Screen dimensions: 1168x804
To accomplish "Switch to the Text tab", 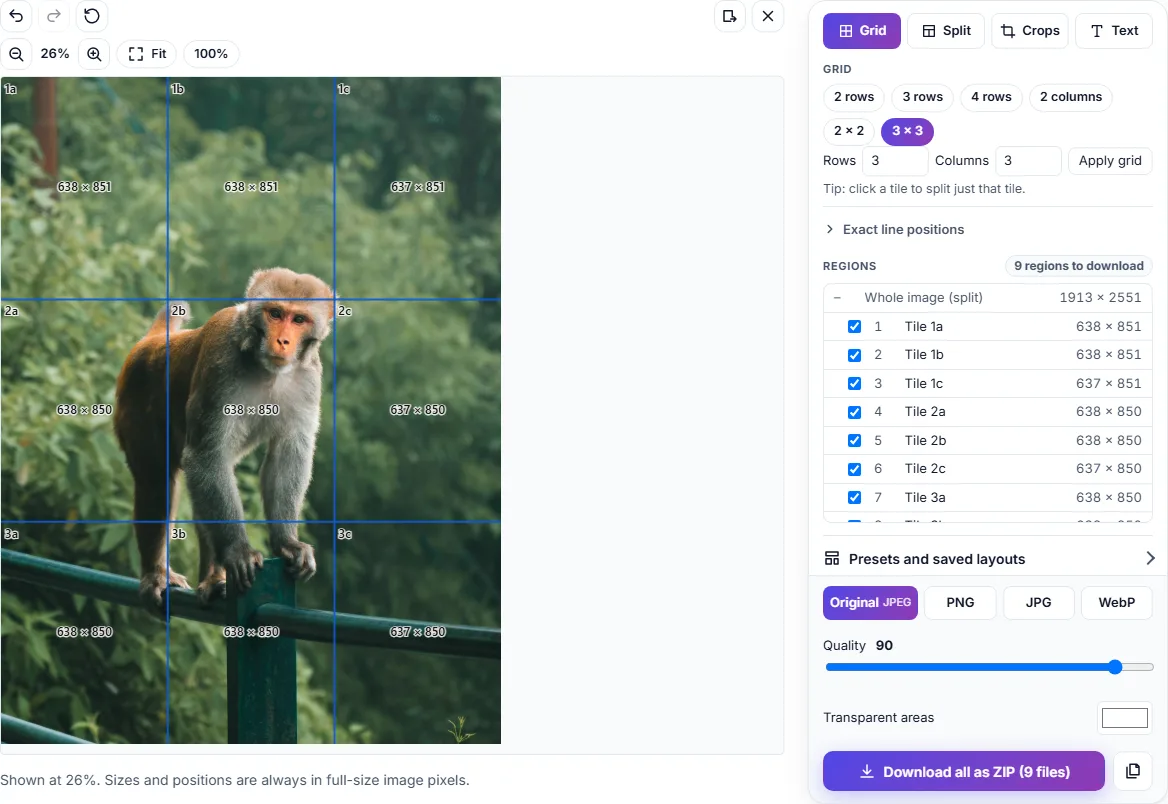I will [1114, 31].
